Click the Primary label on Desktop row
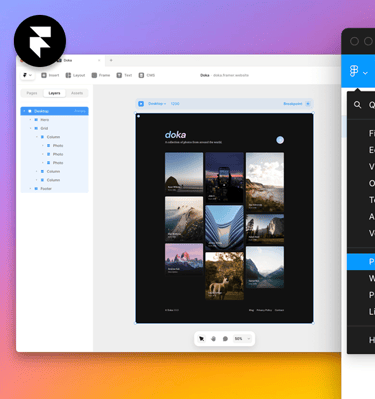The width and height of the screenshot is (375, 399). pos(80,111)
